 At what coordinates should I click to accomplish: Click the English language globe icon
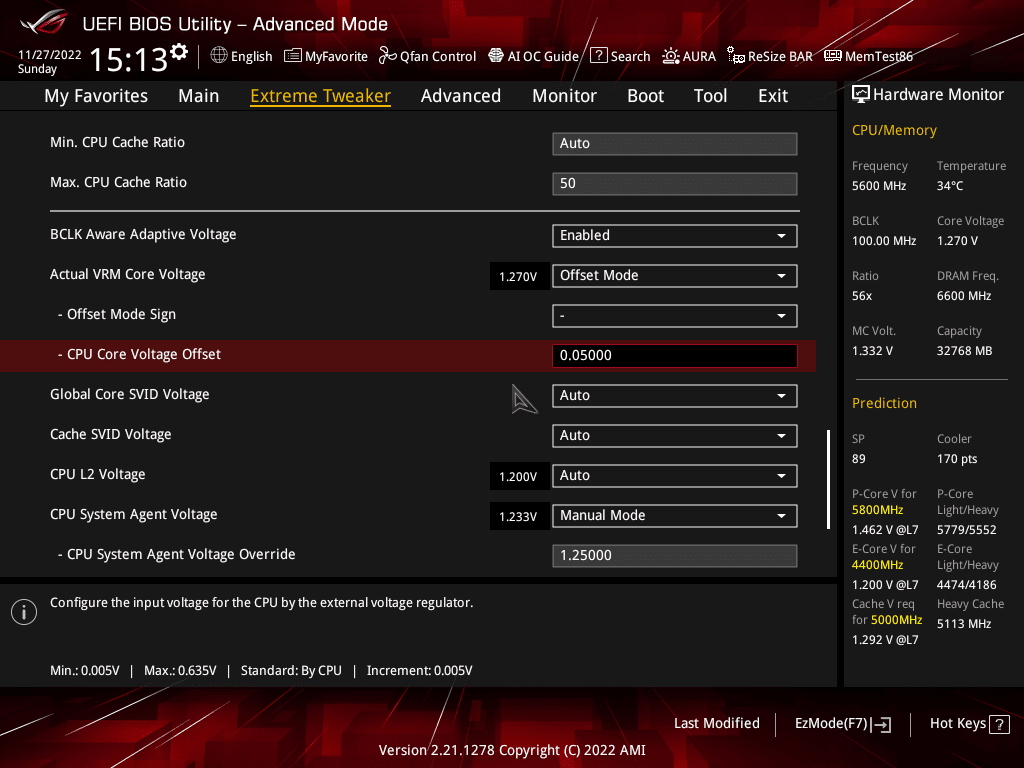[x=219, y=56]
